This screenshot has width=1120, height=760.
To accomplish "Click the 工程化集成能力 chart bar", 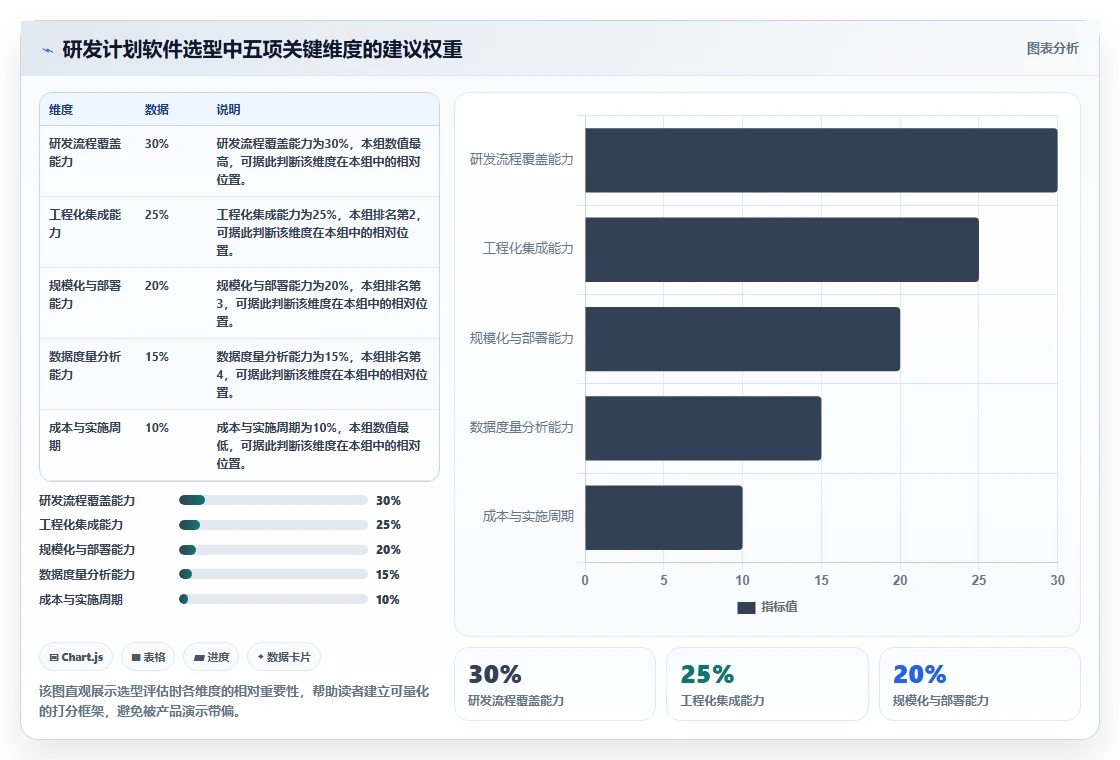I will [x=781, y=249].
